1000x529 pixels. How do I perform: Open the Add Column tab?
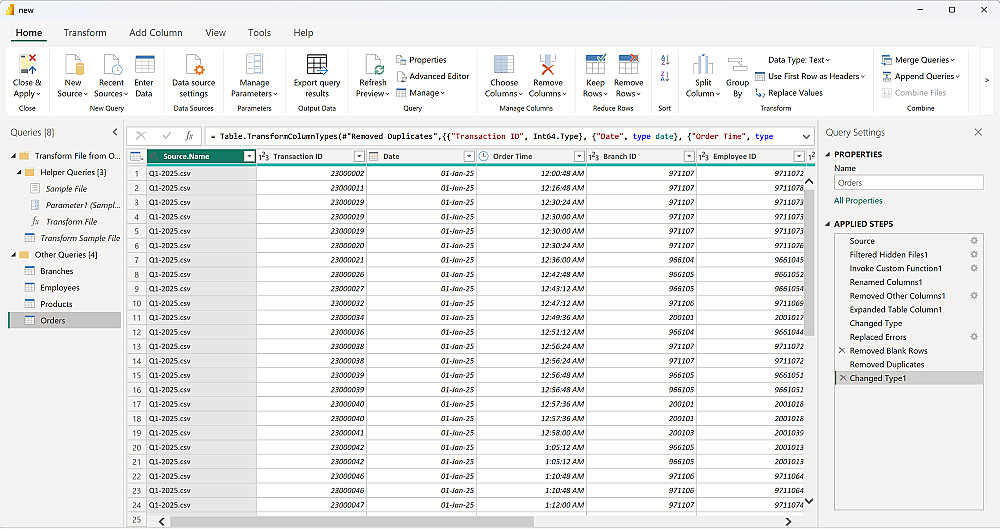pos(156,33)
